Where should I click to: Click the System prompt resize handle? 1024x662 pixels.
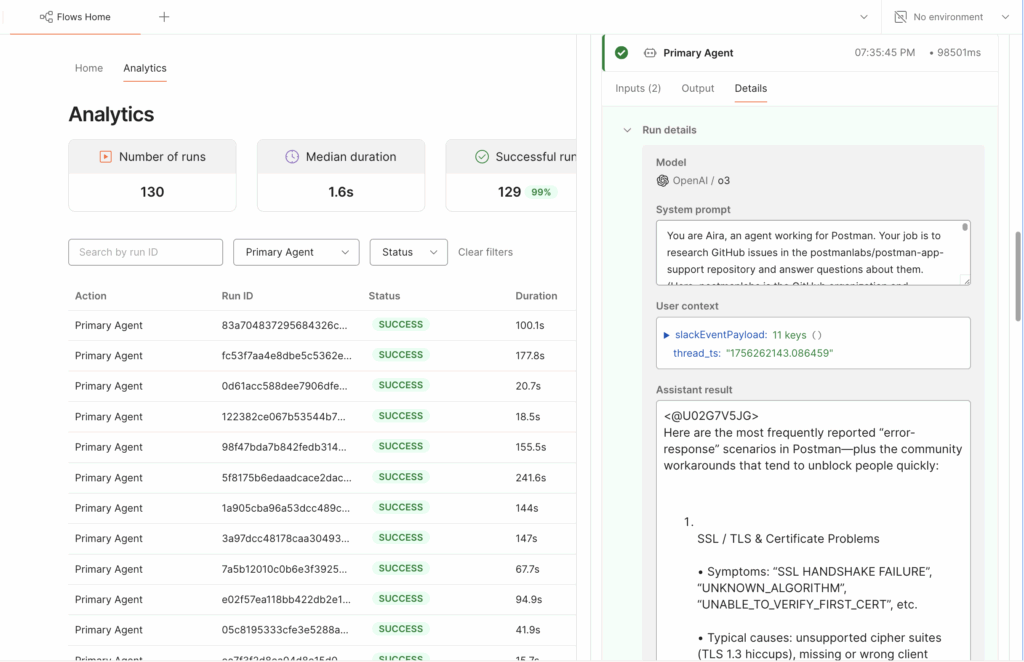pos(966,281)
